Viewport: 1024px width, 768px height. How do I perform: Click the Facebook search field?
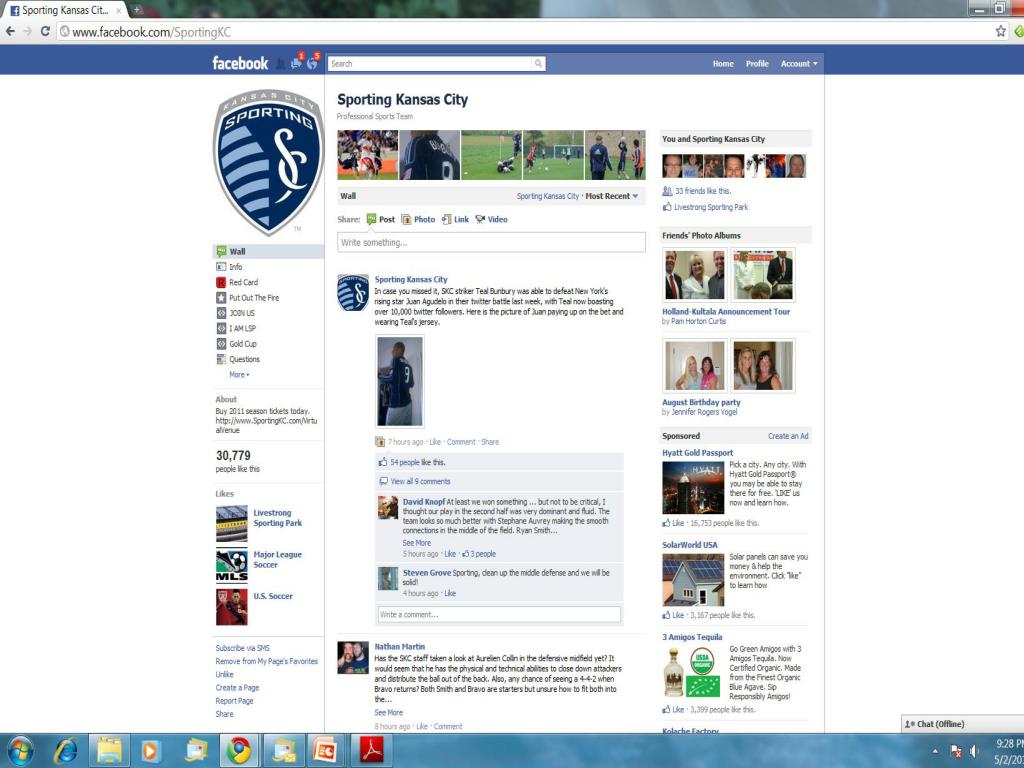[430, 63]
